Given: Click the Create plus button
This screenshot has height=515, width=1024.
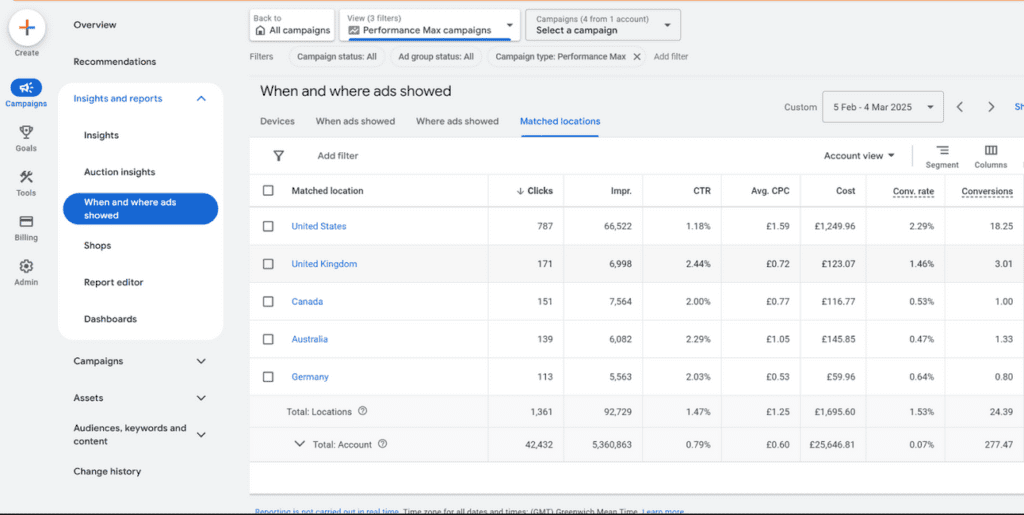Looking at the screenshot, I should [27, 28].
